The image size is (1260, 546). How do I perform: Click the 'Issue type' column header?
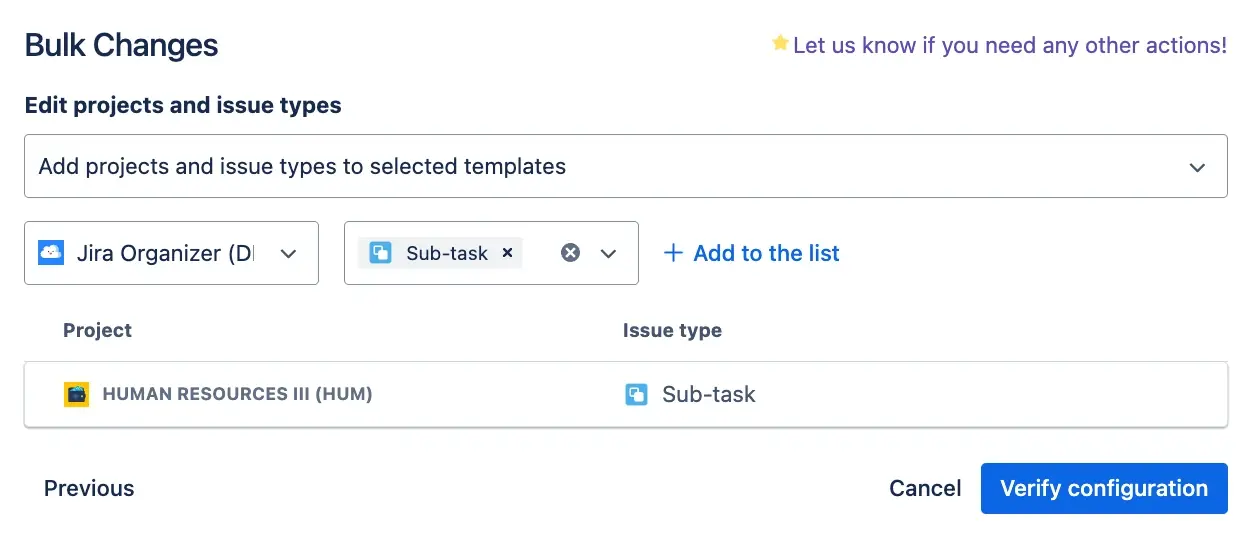point(672,330)
